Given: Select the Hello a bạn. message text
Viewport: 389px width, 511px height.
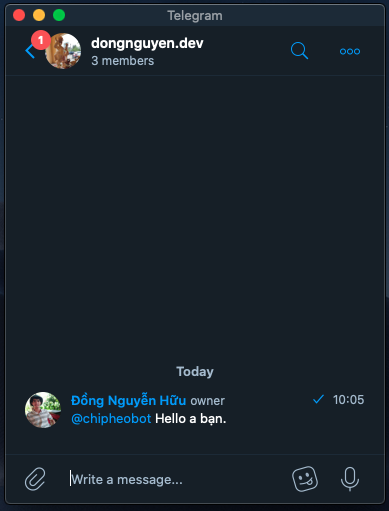Looking at the screenshot, I should pyautogui.click(x=191, y=419).
